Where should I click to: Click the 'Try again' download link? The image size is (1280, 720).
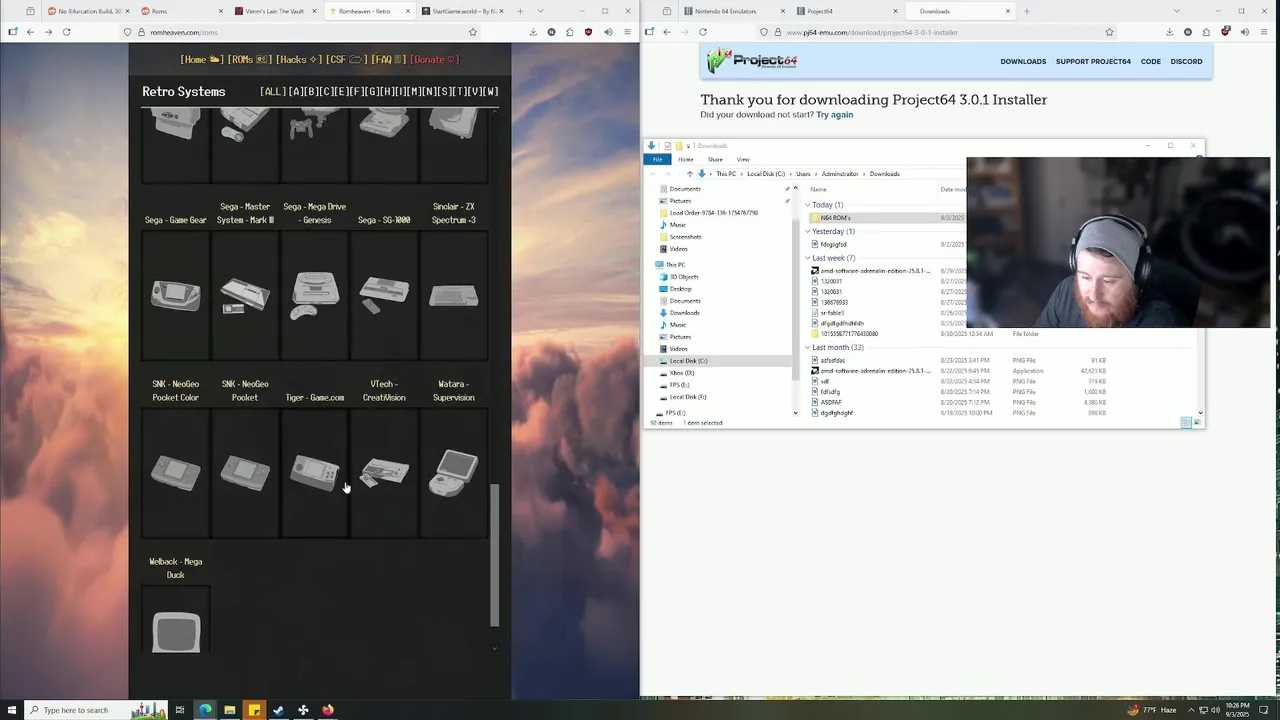pos(835,115)
